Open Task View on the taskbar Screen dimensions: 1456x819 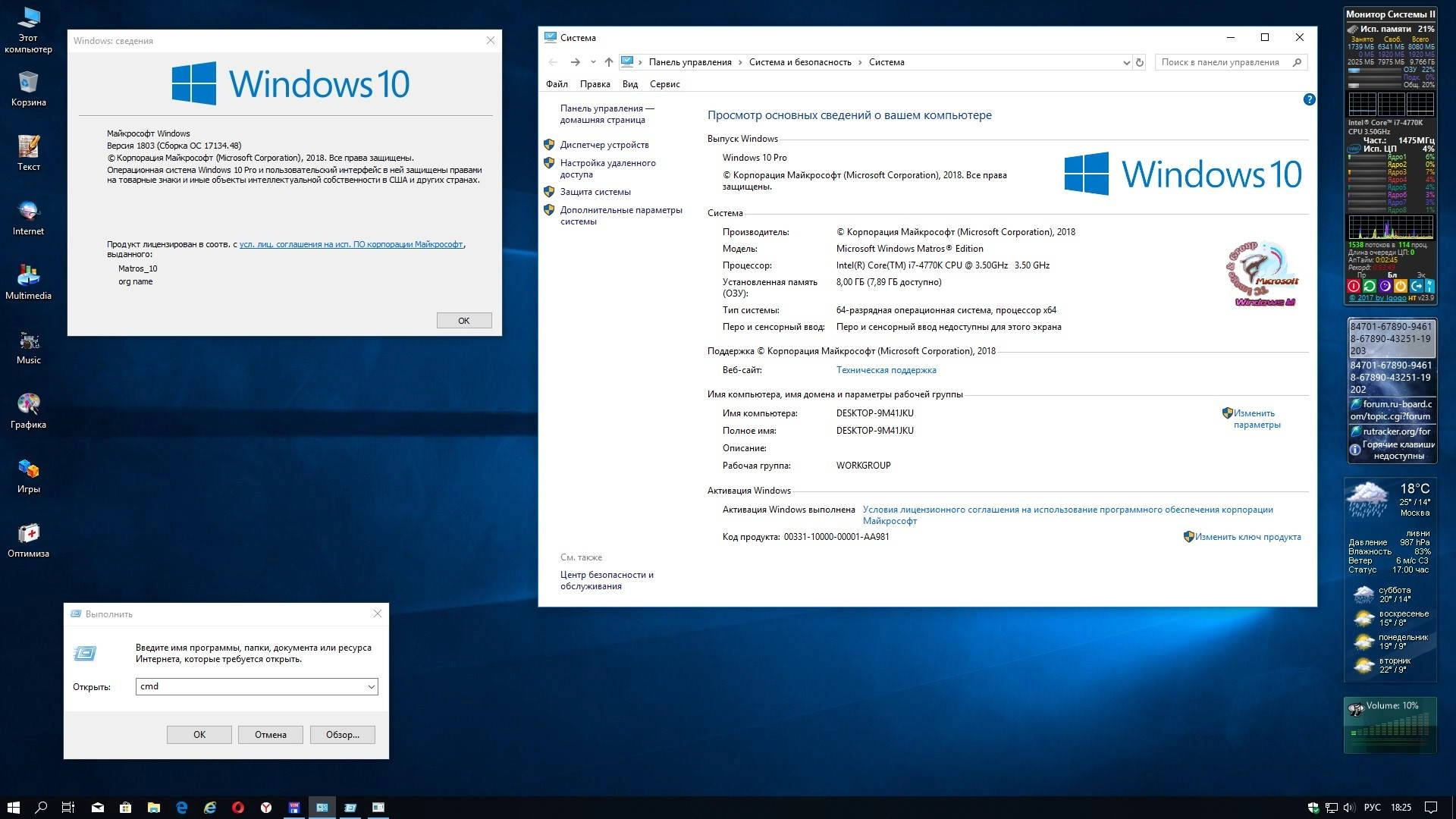(x=68, y=808)
